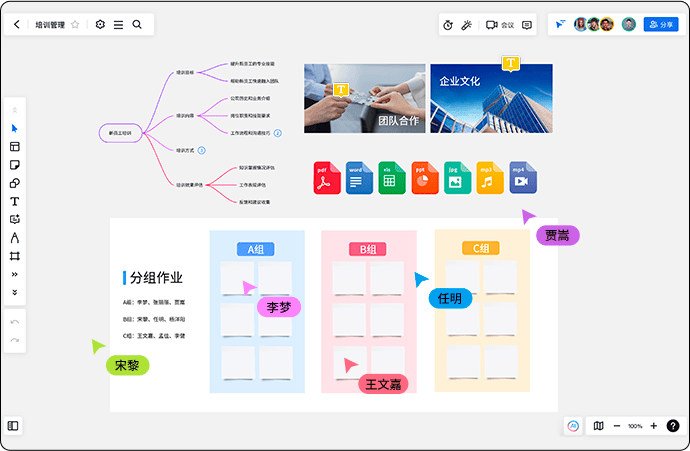
Task: Open the AI assistant round button
Action: point(573,425)
